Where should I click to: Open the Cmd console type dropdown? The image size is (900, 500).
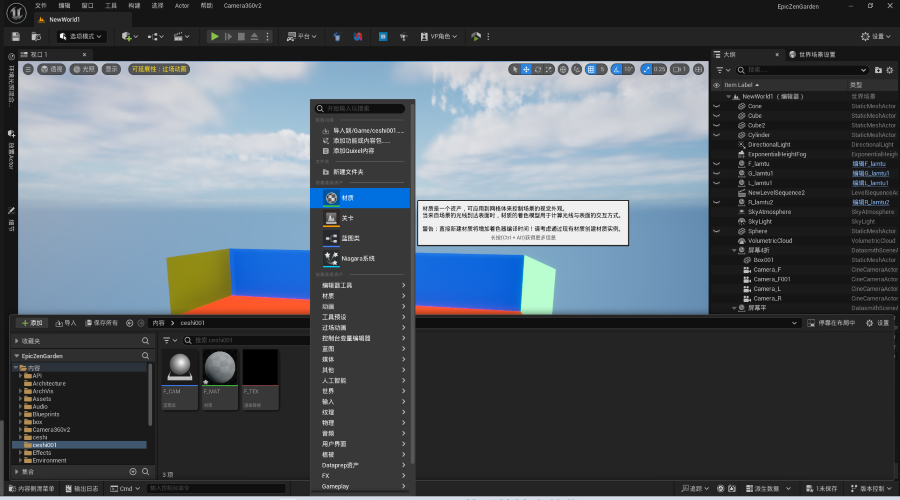(125, 489)
